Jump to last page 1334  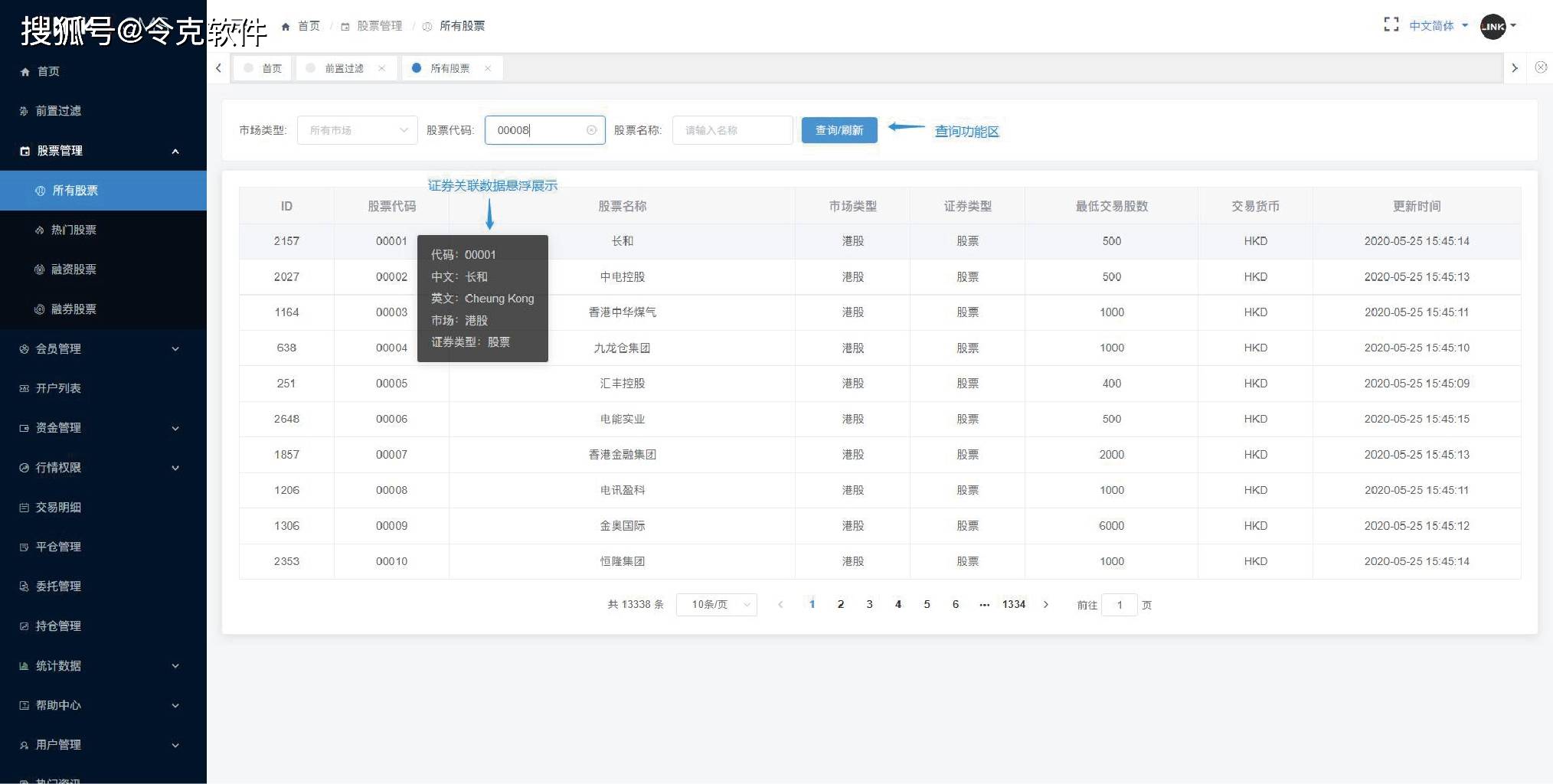pyautogui.click(x=1014, y=605)
